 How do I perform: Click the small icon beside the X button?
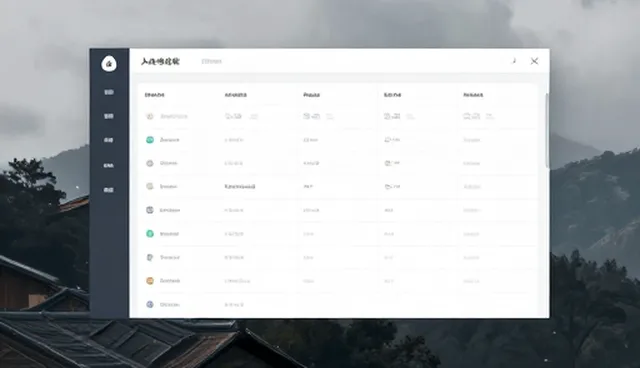pos(514,61)
